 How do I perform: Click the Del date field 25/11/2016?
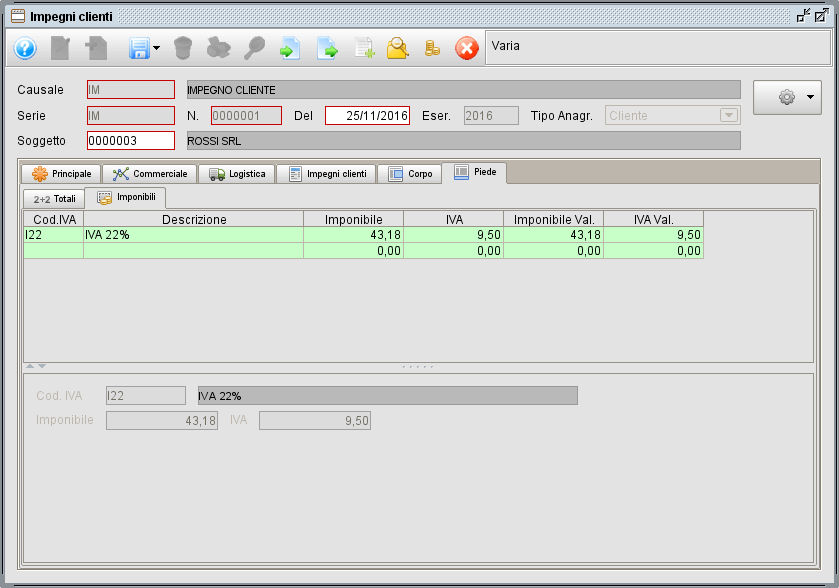367,115
